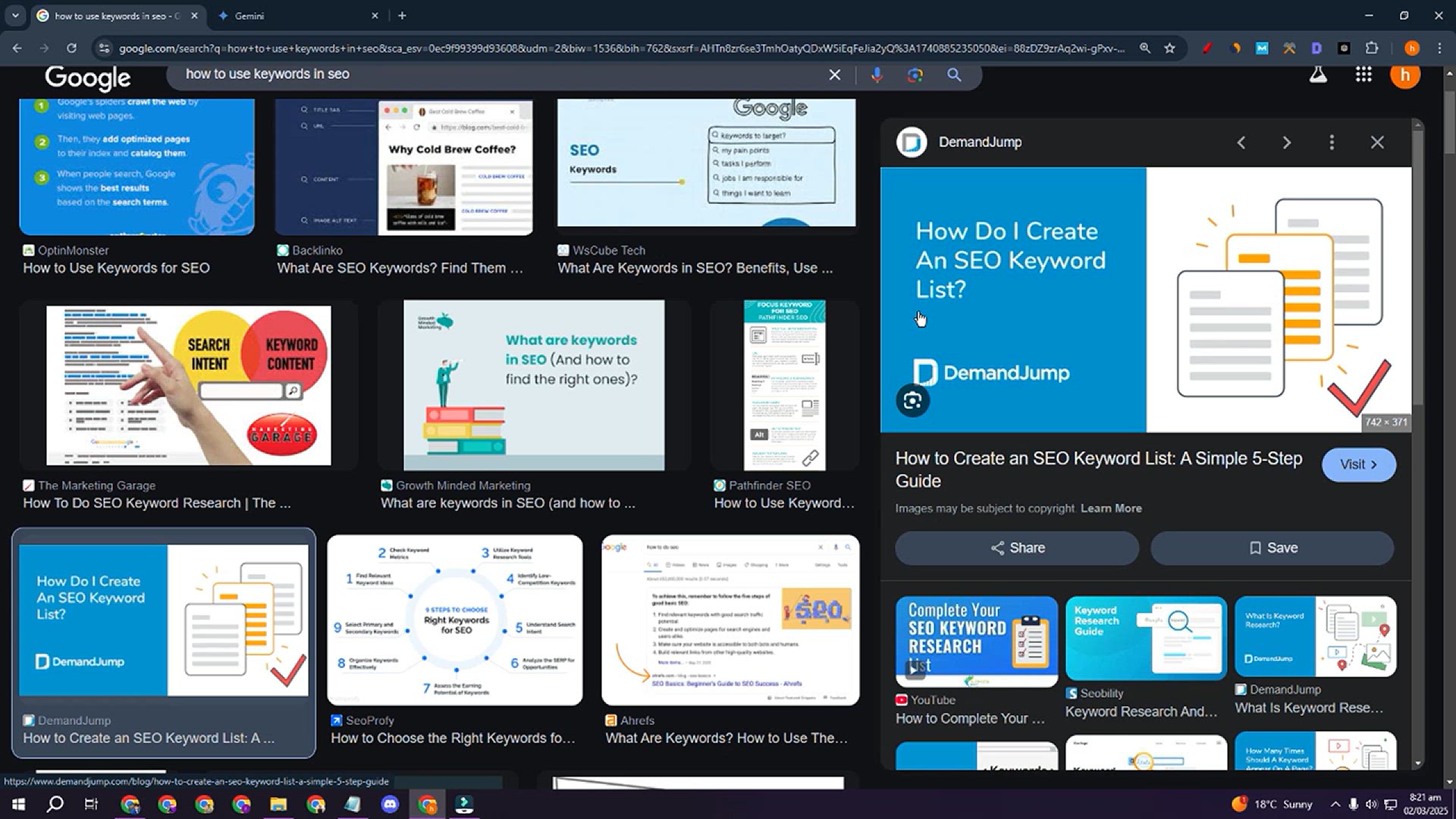
Task: Open the WsCube Tech SEO Keywords thumbnail
Action: (x=706, y=162)
